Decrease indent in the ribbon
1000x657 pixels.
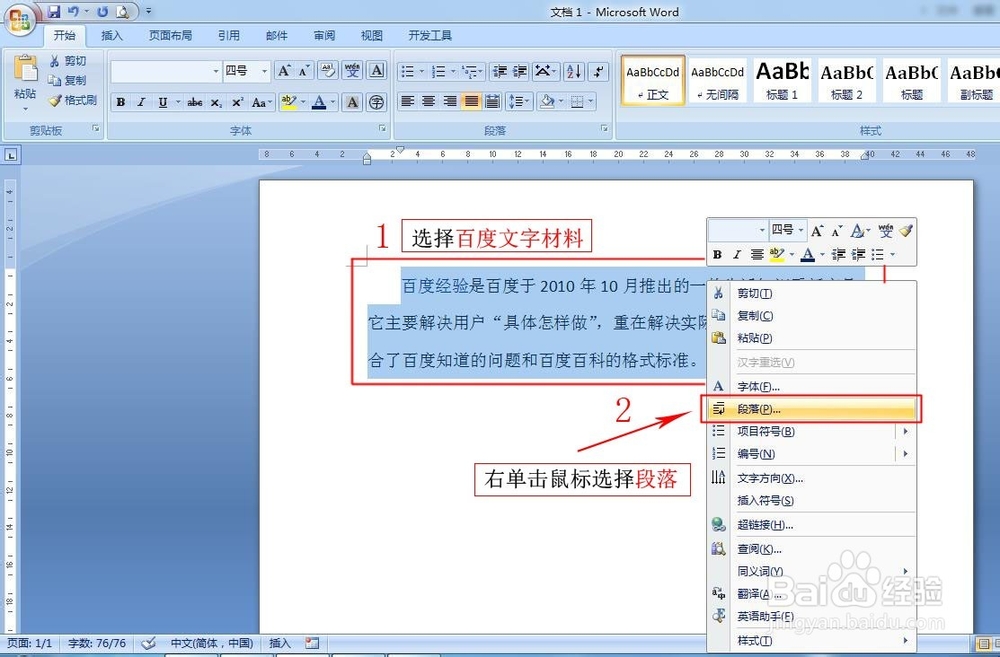click(x=501, y=71)
